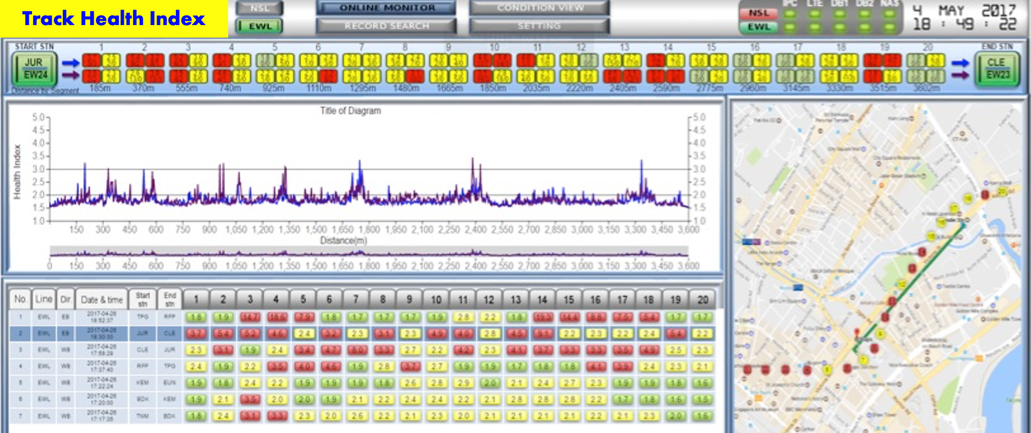Click the purple direction arrow next to CLE
This screenshot has height=433, width=1031.
[960, 76]
